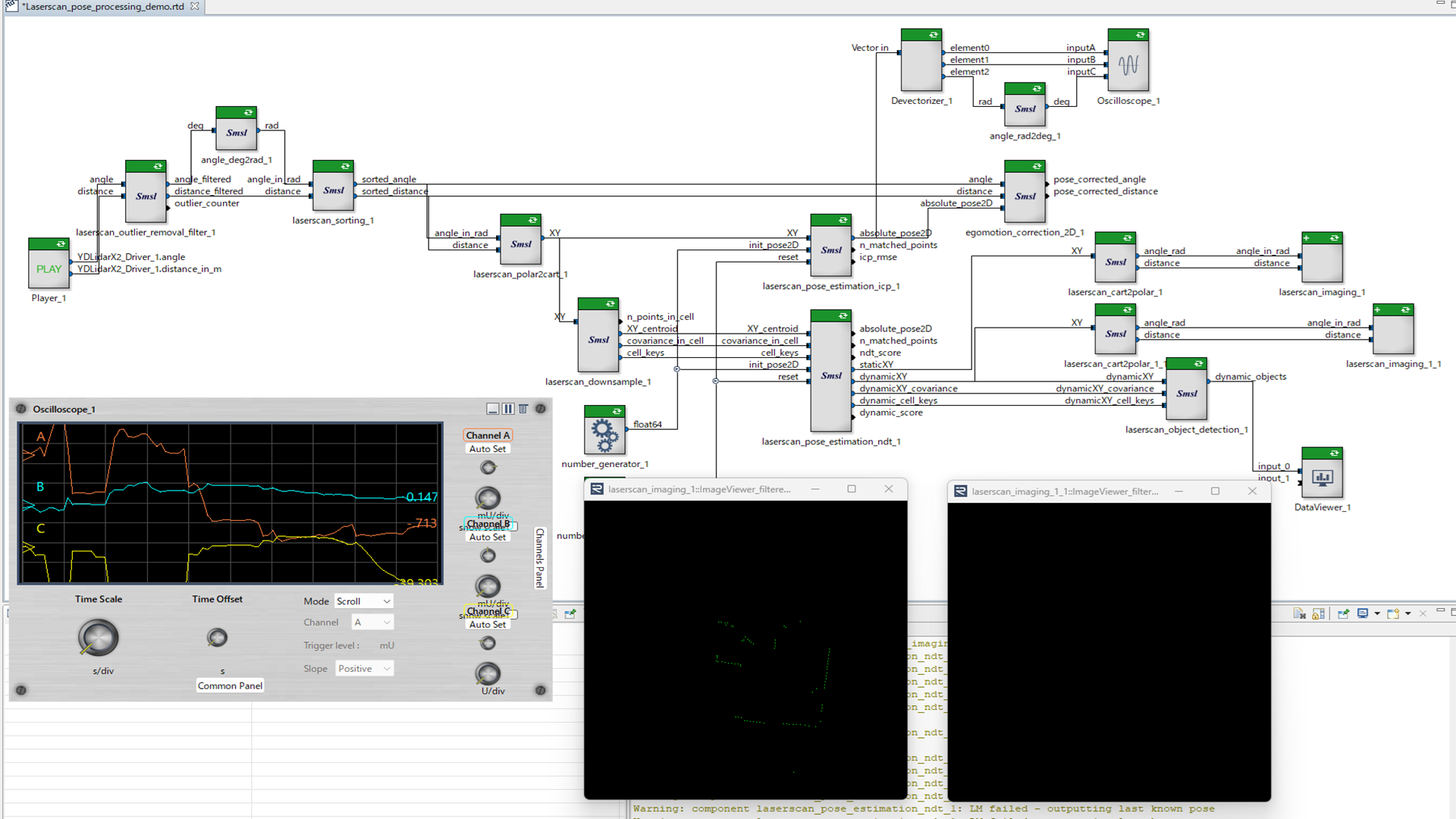
Task: Enable scroll lock in the console
Action: coord(1318,613)
